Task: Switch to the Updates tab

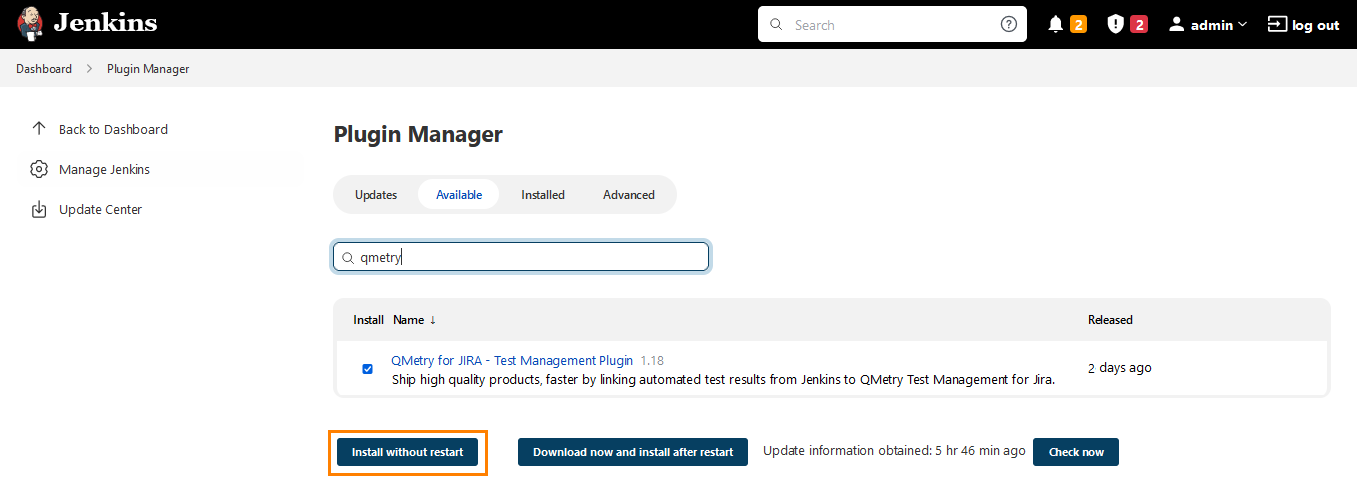Action: (376, 195)
